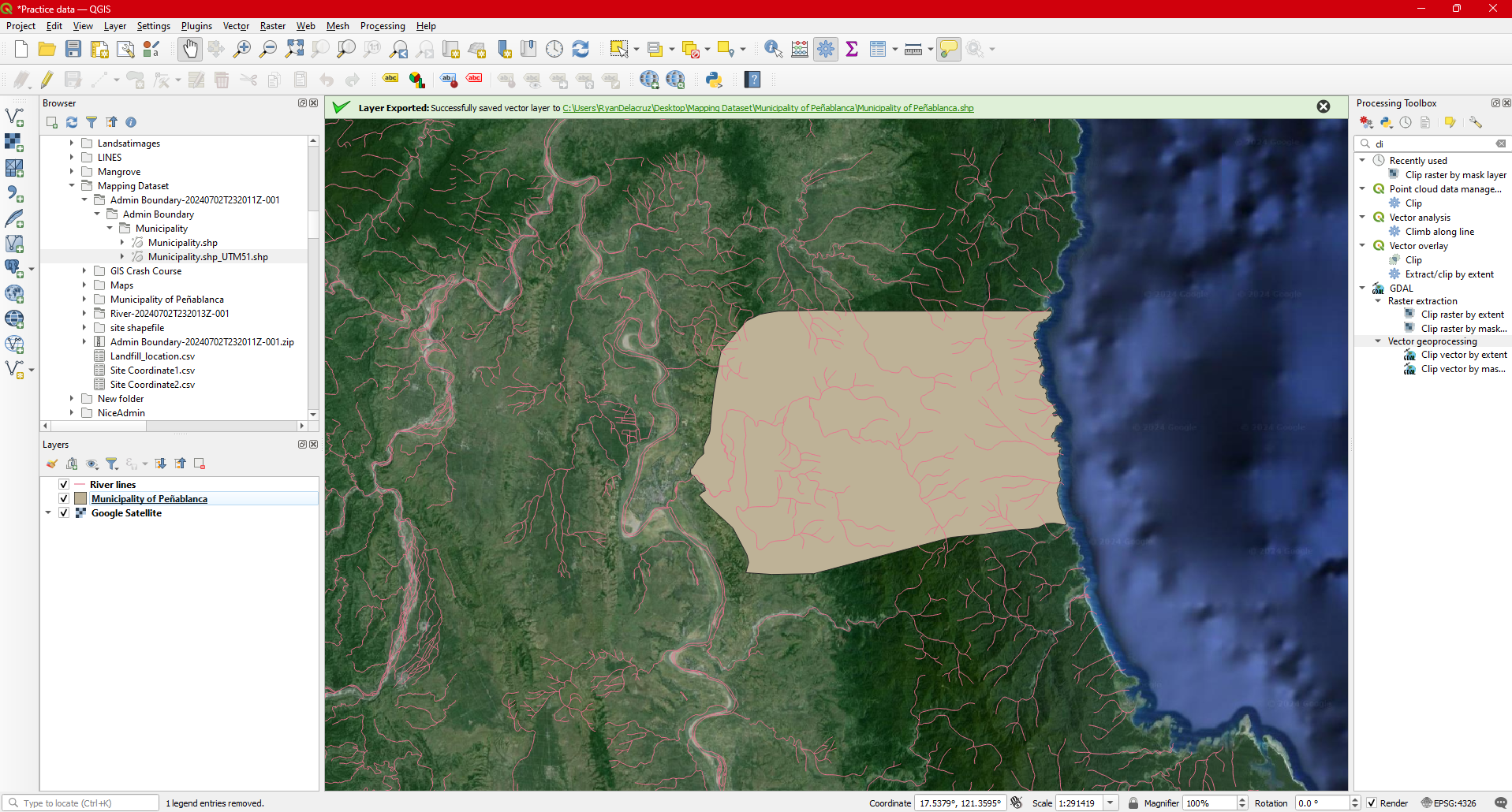Image resolution: width=1512 pixels, height=812 pixels.
Task: Expand the Landsatimages folder in Browser
Action: (71, 143)
